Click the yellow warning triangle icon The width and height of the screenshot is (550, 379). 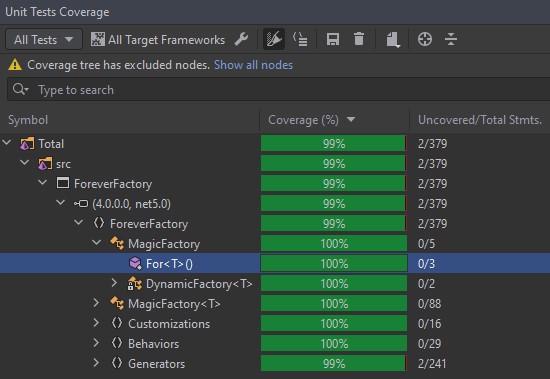click(15, 65)
